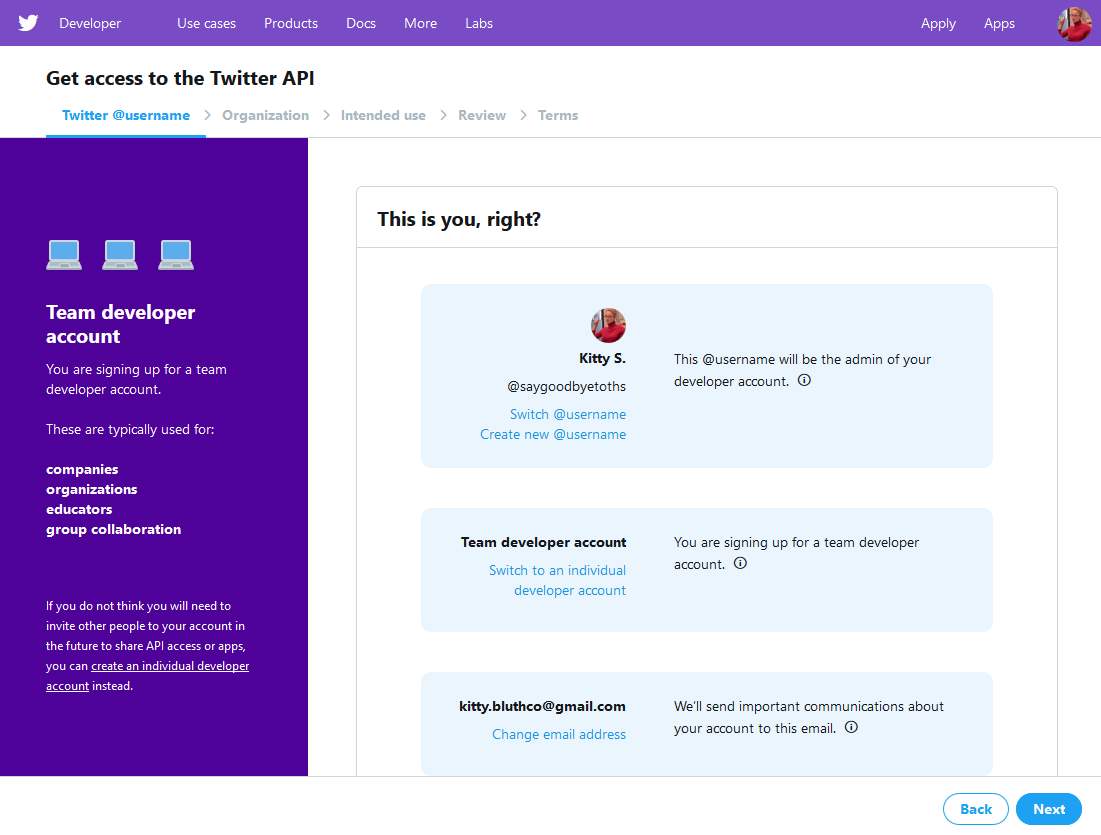Viewport: 1101px width, 835px height.
Task: Click sidebar 'Team developer account' heading
Action: coord(121,324)
